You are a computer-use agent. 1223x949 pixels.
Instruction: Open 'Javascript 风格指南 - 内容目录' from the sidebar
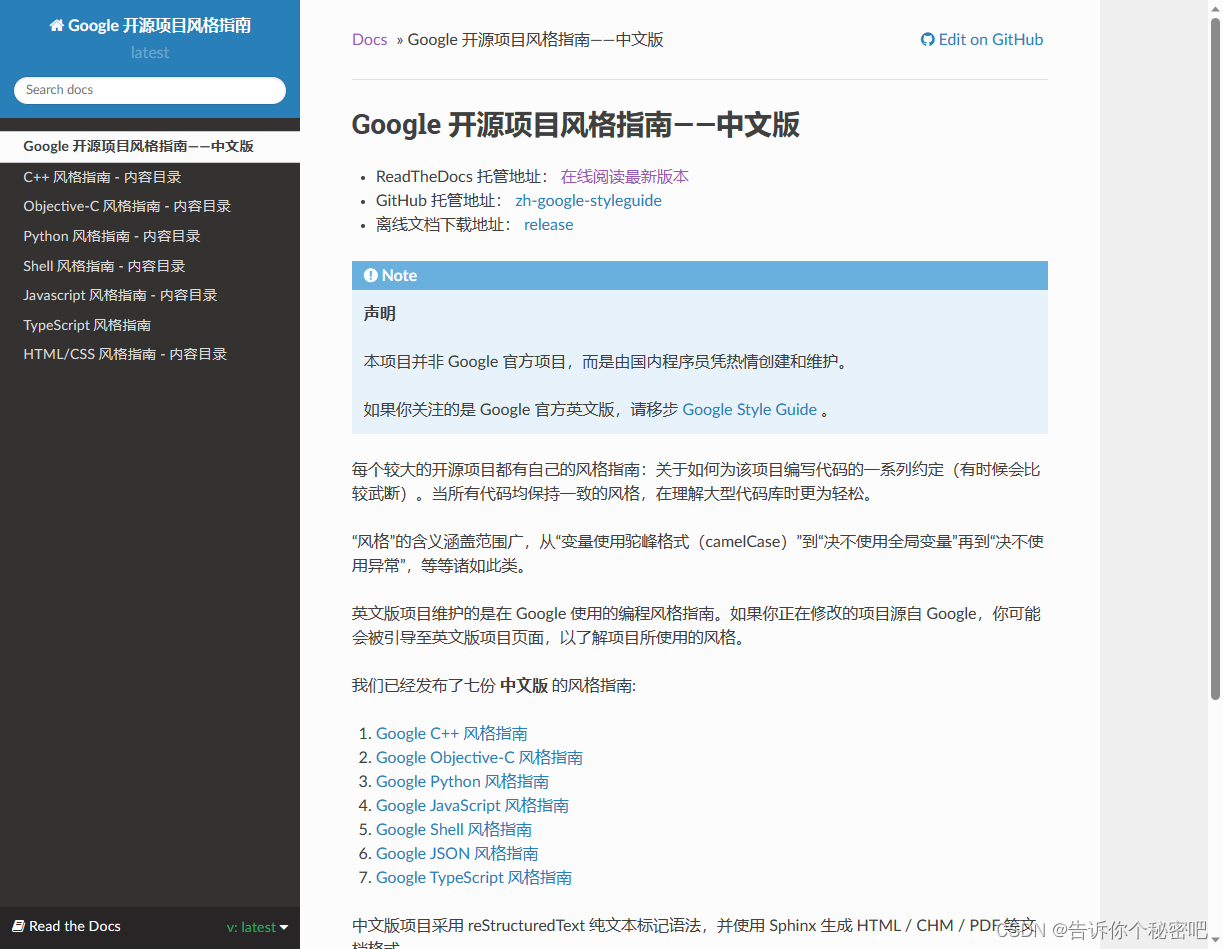120,295
